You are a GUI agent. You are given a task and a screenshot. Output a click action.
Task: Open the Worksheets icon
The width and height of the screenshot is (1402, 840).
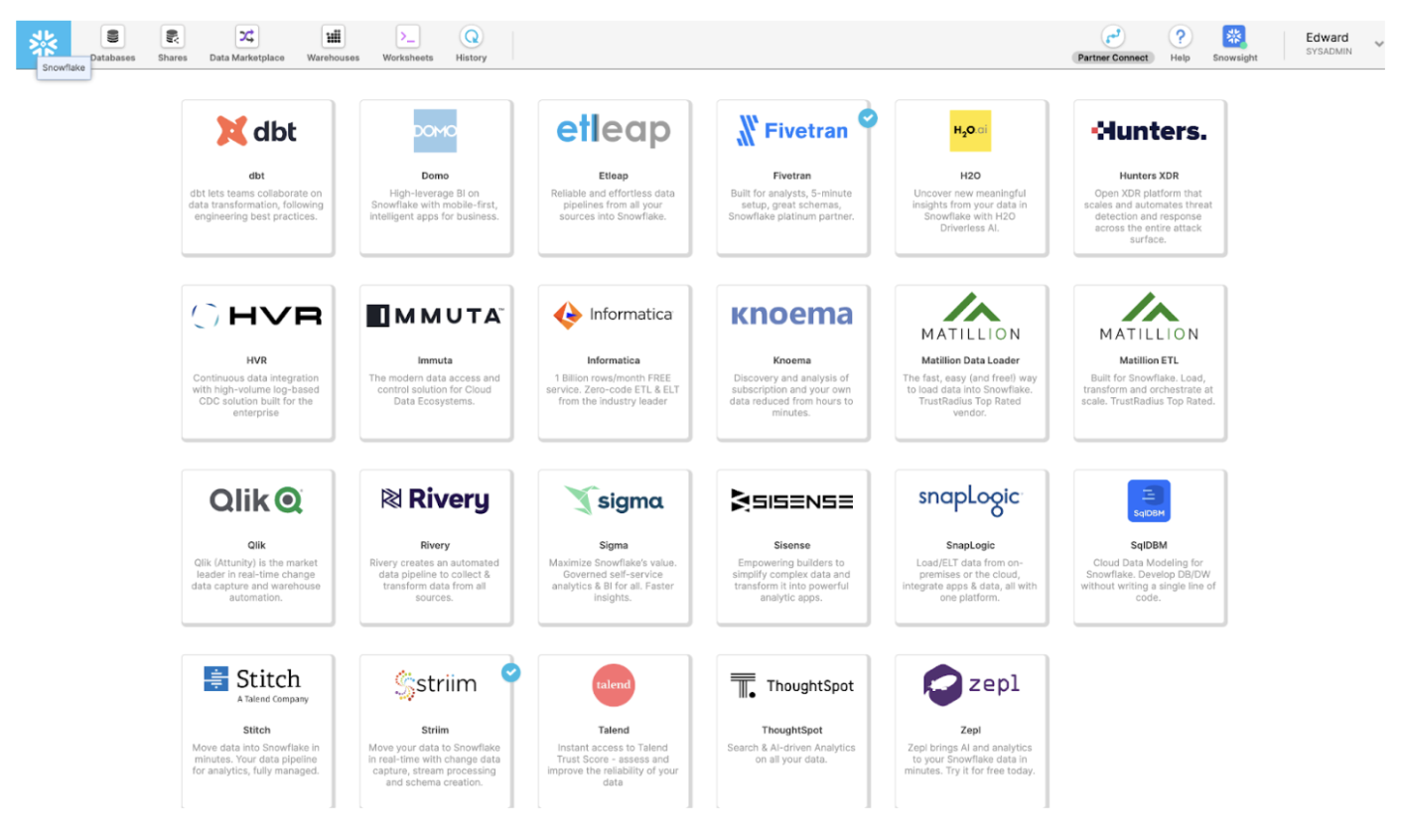(408, 37)
